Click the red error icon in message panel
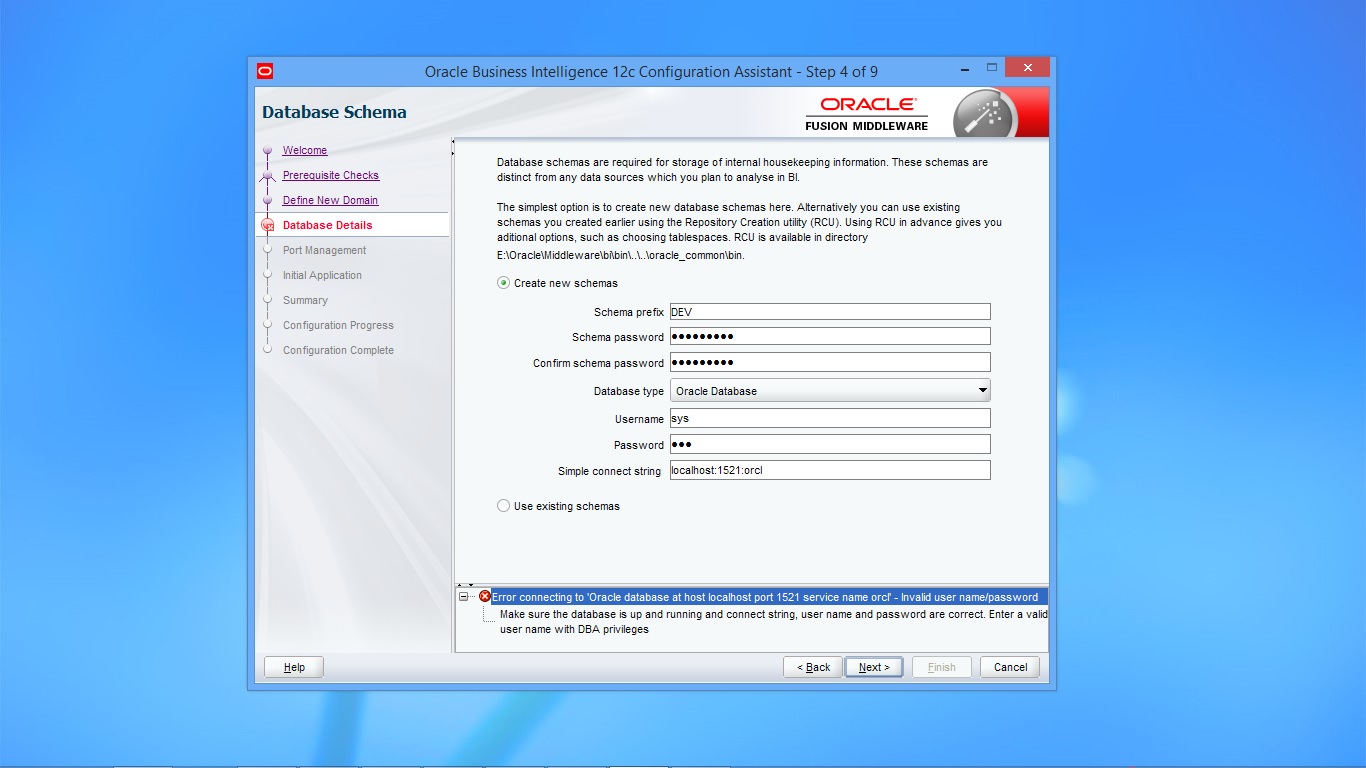The height and width of the screenshot is (768, 1366). (485, 597)
